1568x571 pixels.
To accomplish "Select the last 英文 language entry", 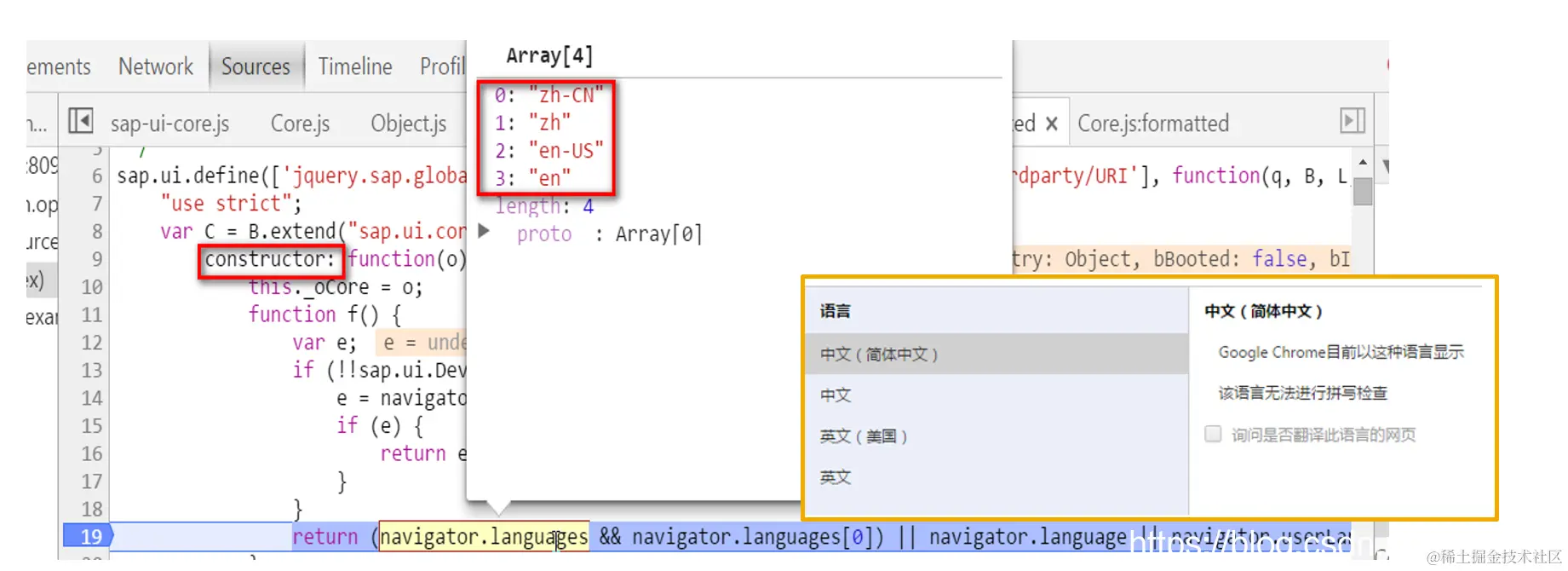I will [x=997, y=476].
